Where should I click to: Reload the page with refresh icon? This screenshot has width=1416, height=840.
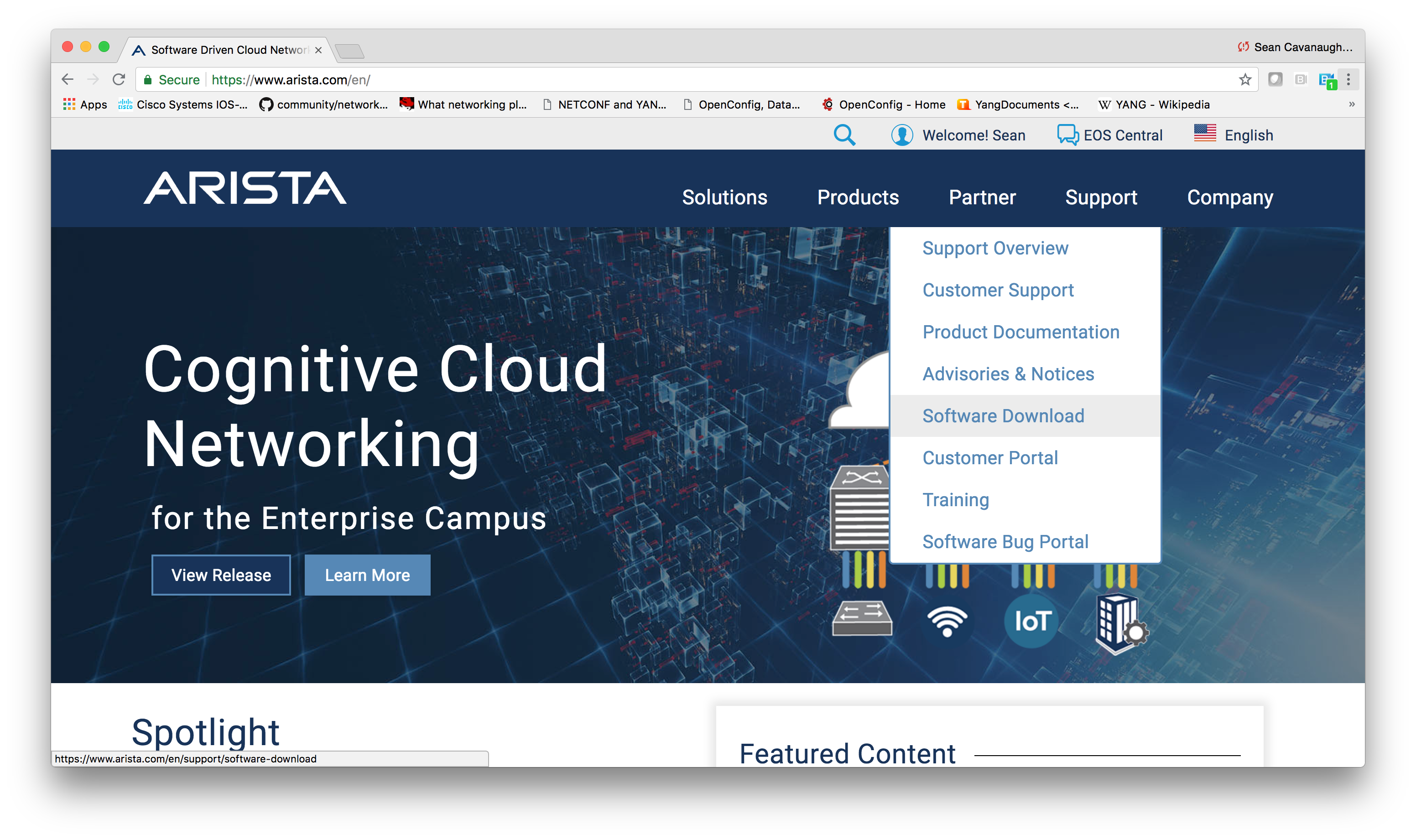click(118, 79)
